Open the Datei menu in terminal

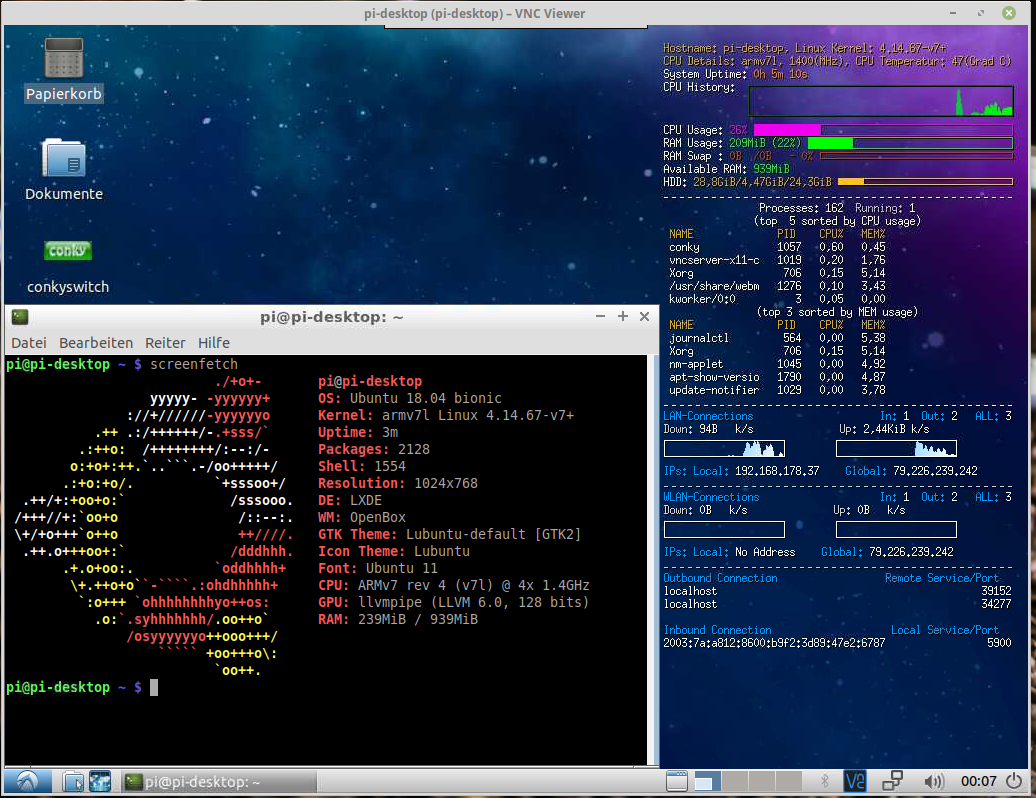29,342
